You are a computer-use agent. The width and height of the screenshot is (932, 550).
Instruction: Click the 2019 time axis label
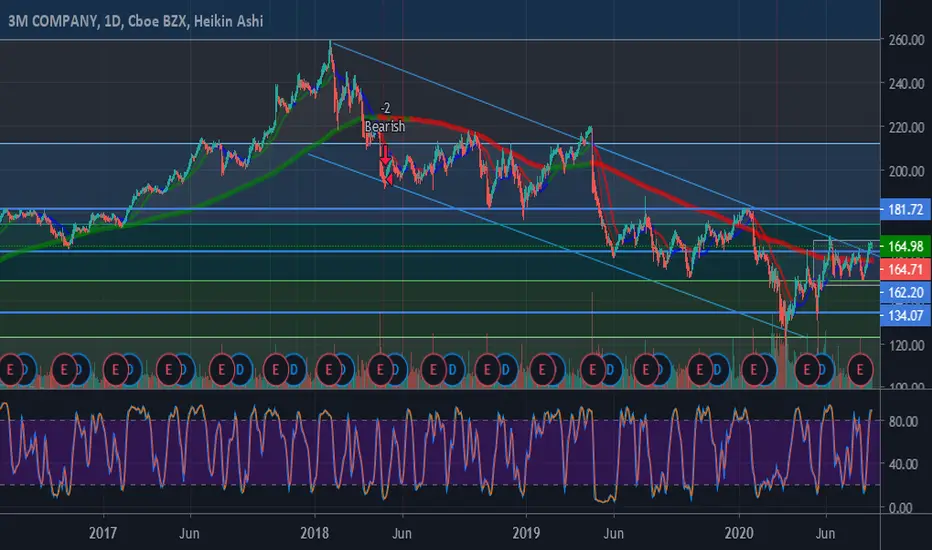click(526, 533)
